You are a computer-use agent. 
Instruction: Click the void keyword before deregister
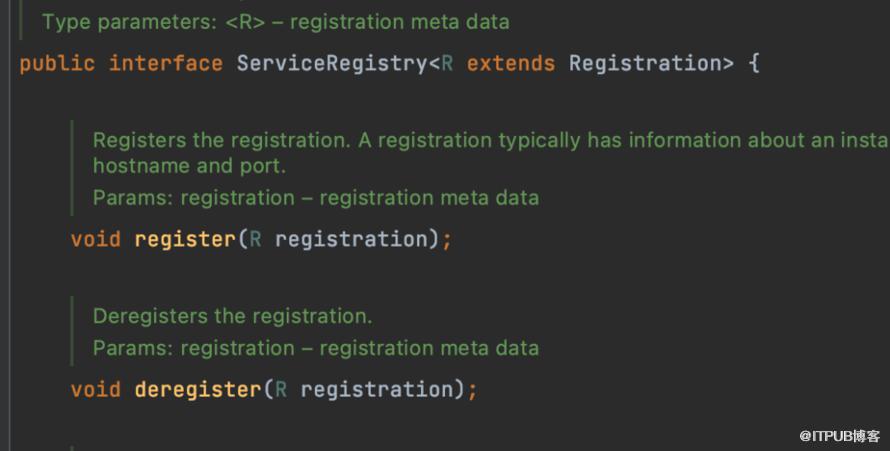tap(96, 389)
